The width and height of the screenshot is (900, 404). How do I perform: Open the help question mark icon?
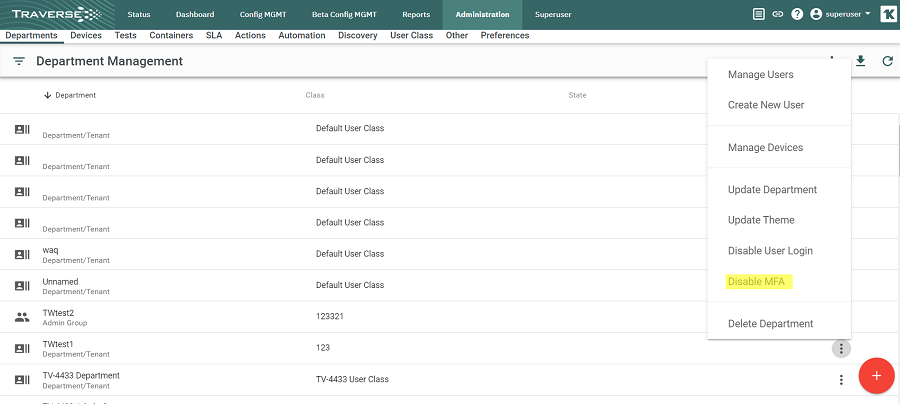pos(797,14)
